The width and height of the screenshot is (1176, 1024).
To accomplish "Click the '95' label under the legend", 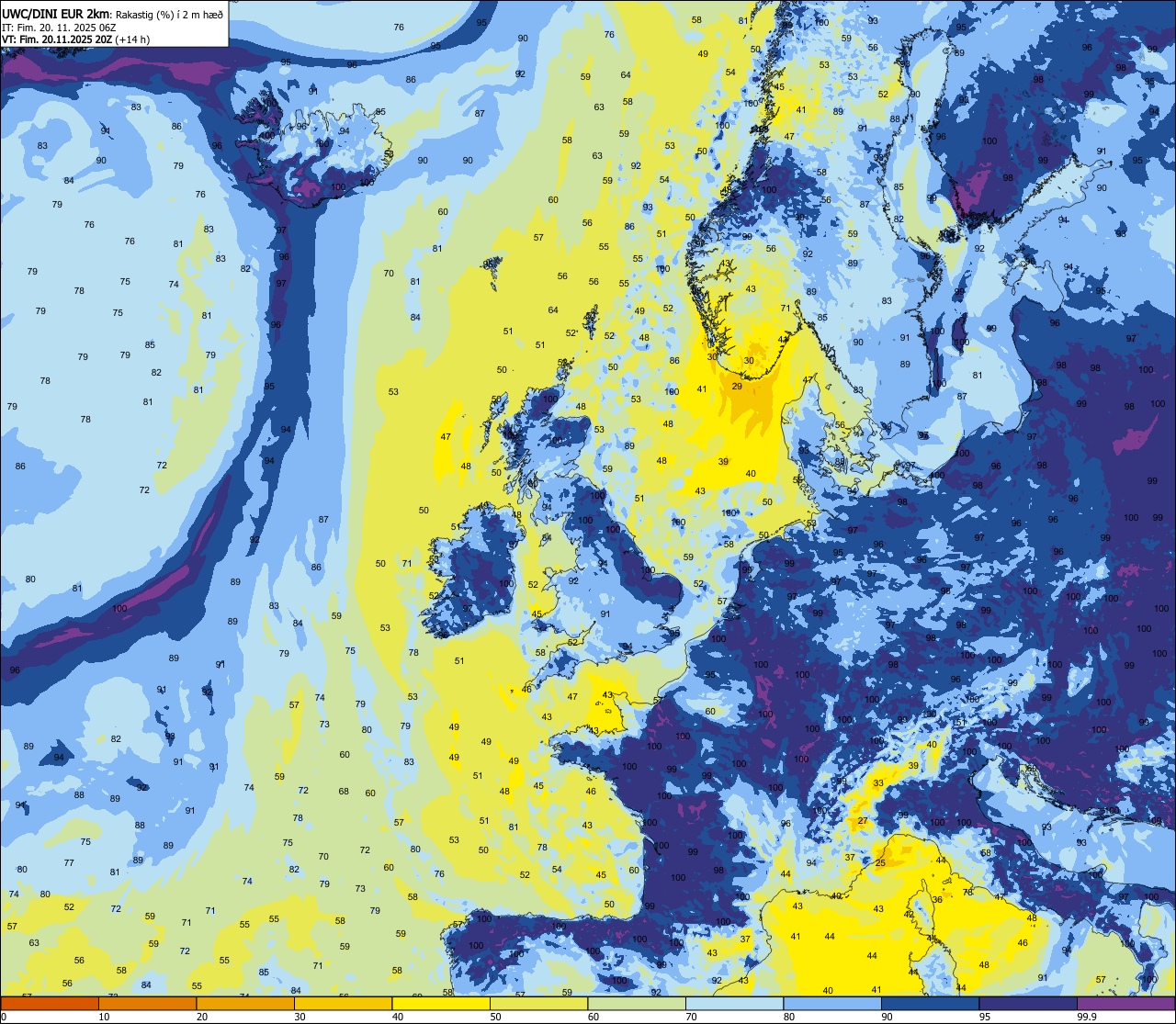I will 985,1017.
